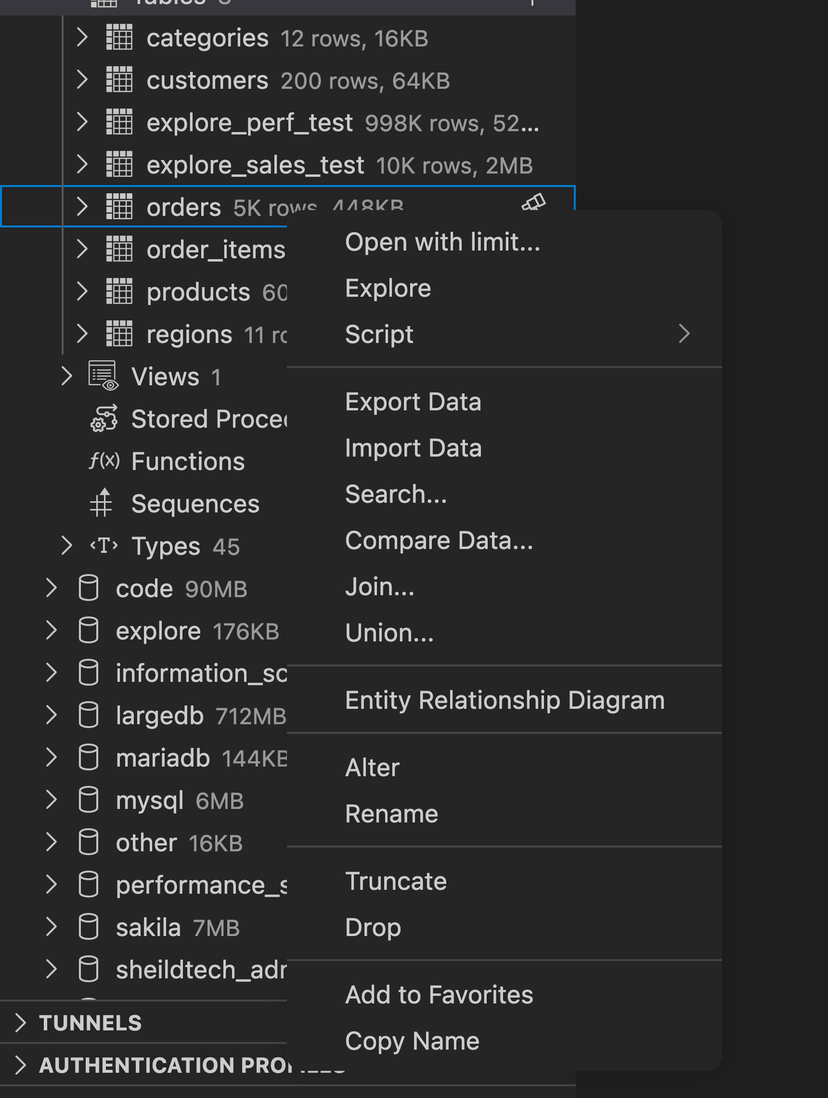This screenshot has width=828, height=1098.
Task: Open the AUTHENTICATION PROFILES section
Action: pyautogui.click(x=20, y=1065)
